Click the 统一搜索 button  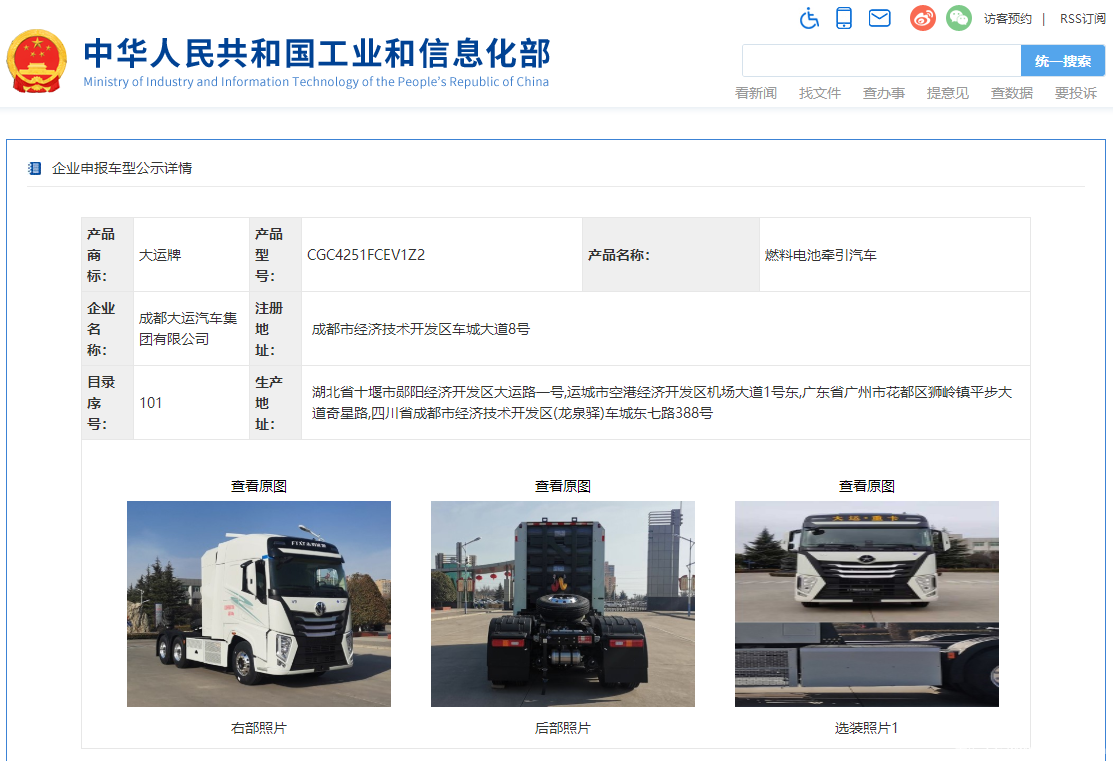(x=1063, y=61)
